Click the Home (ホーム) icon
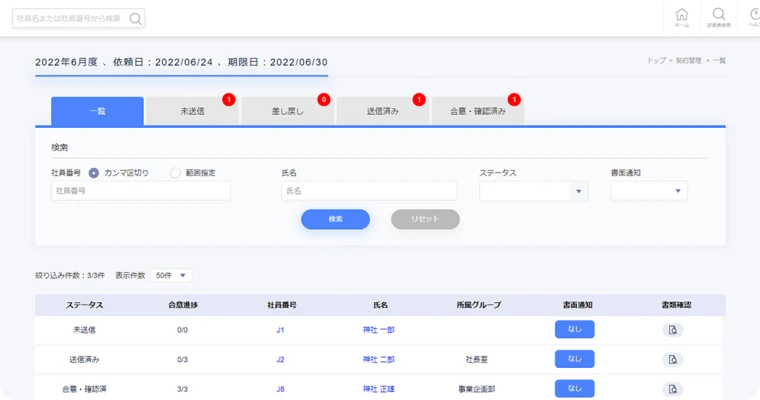This screenshot has width=760, height=400. tap(682, 17)
